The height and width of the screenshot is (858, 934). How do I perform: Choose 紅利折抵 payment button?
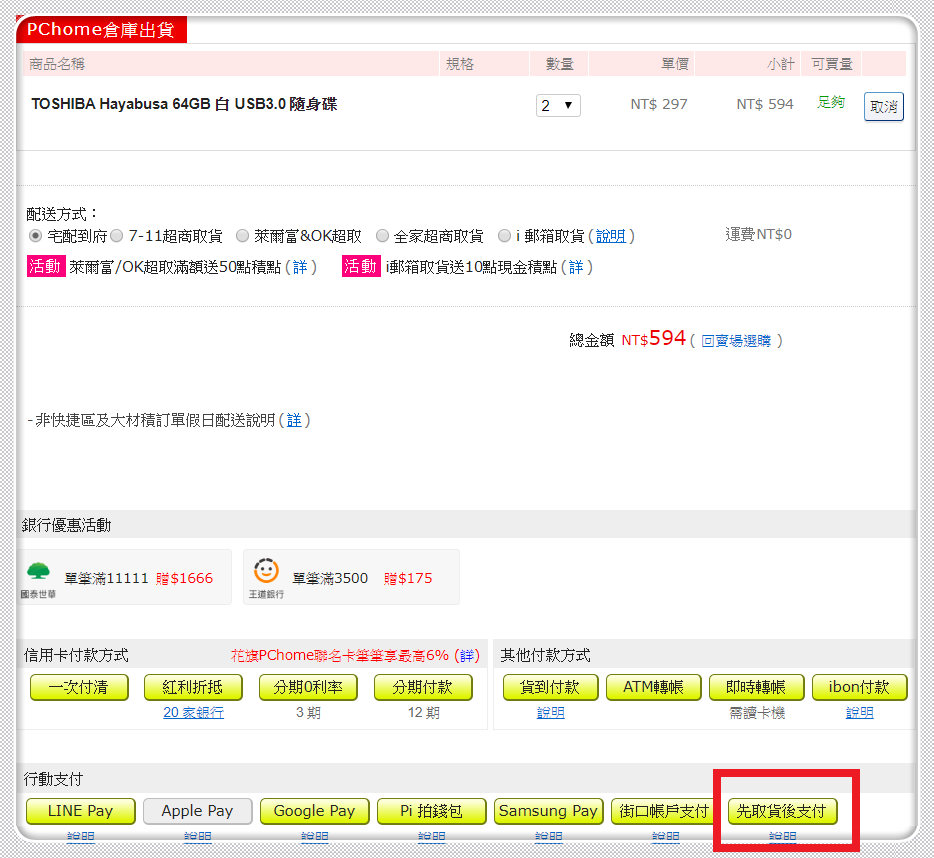pyautogui.click(x=194, y=688)
